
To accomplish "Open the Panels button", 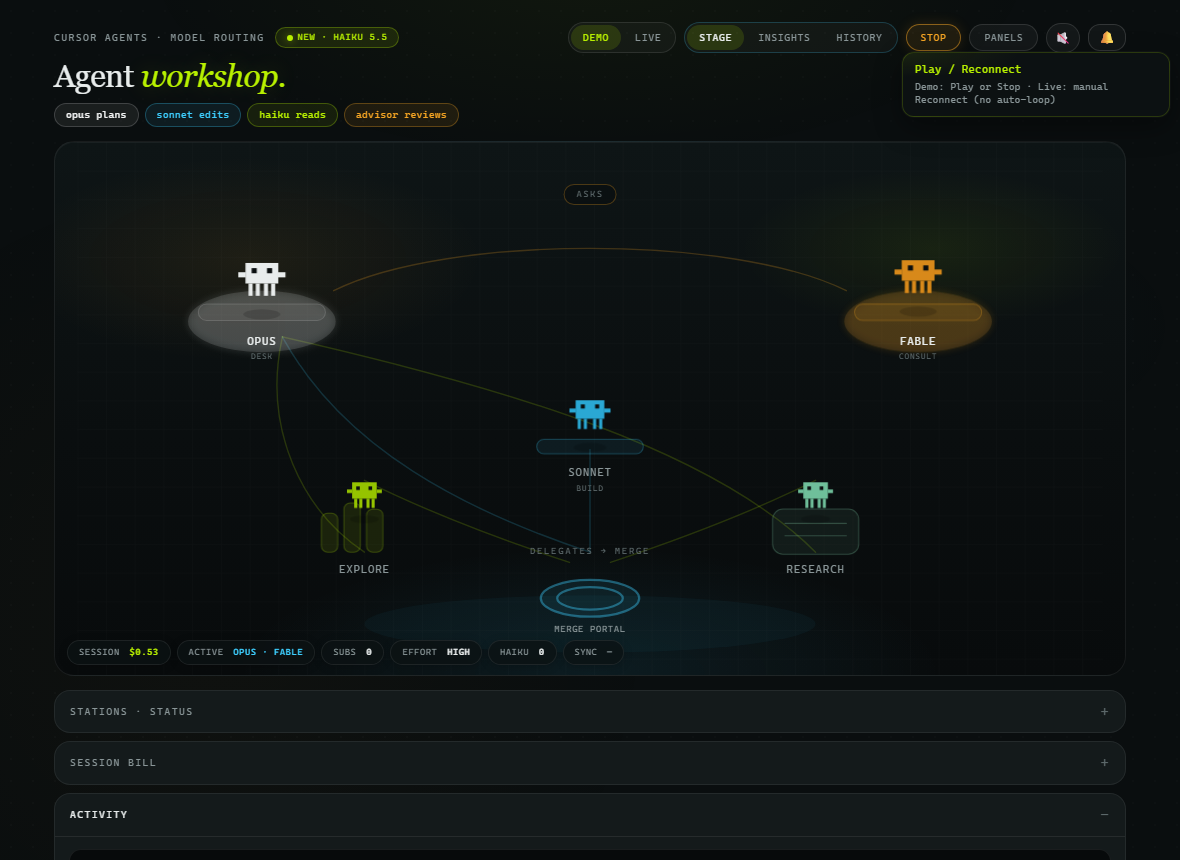I will point(1003,38).
